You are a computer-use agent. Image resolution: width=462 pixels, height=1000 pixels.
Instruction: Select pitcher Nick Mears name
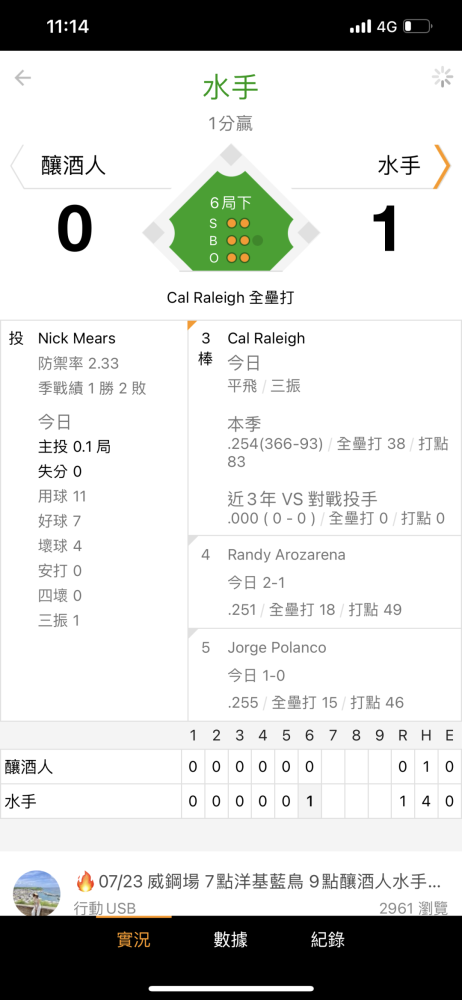(x=77, y=338)
